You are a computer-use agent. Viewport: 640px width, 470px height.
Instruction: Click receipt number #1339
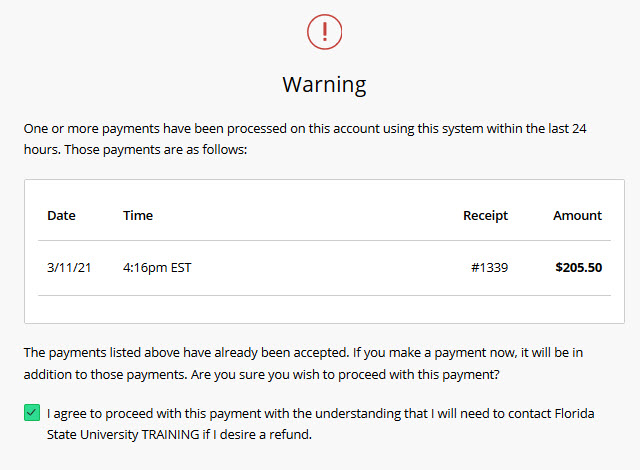490,268
